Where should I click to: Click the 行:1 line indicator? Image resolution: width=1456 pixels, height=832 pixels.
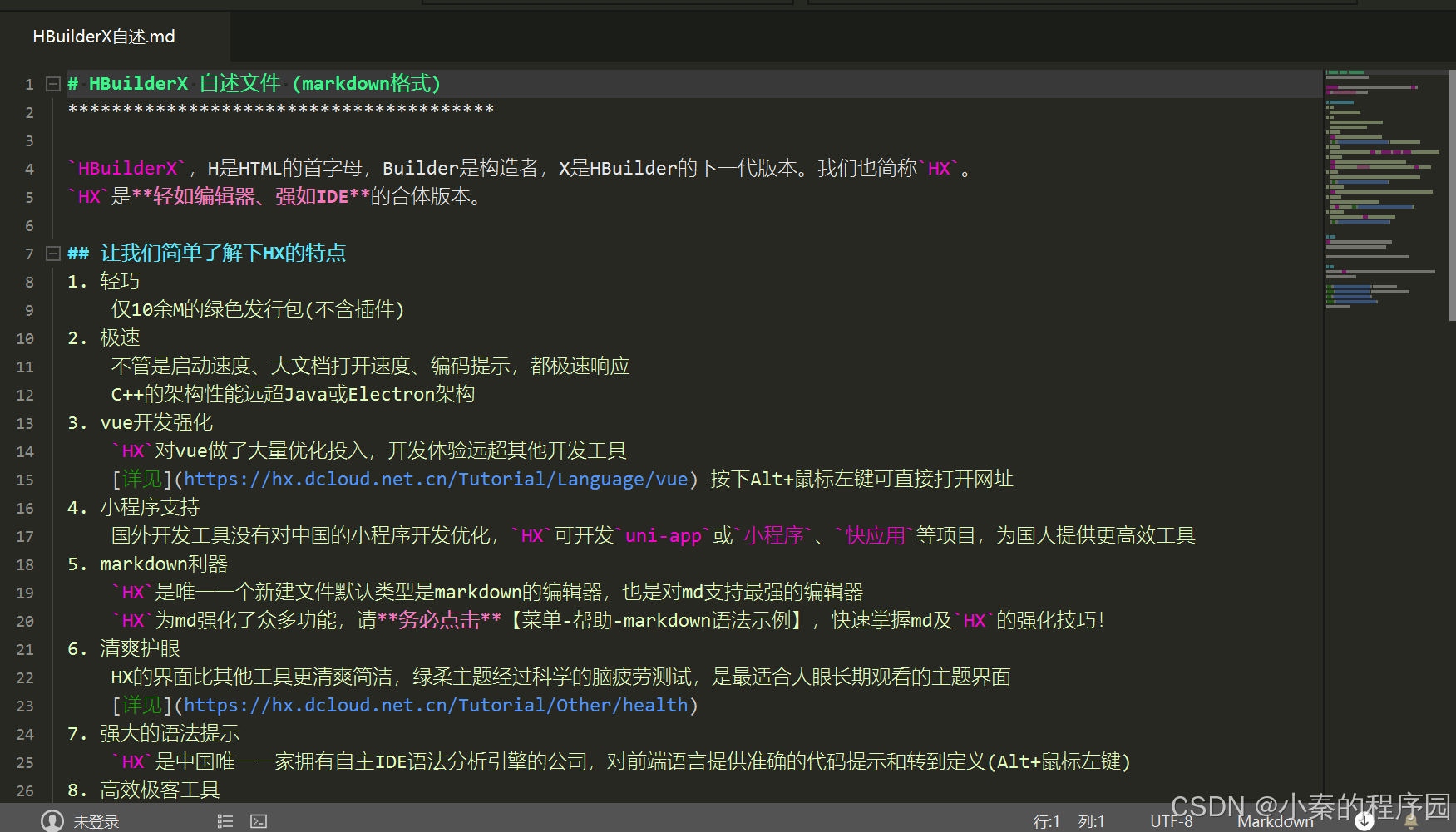tap(1046, 821)
